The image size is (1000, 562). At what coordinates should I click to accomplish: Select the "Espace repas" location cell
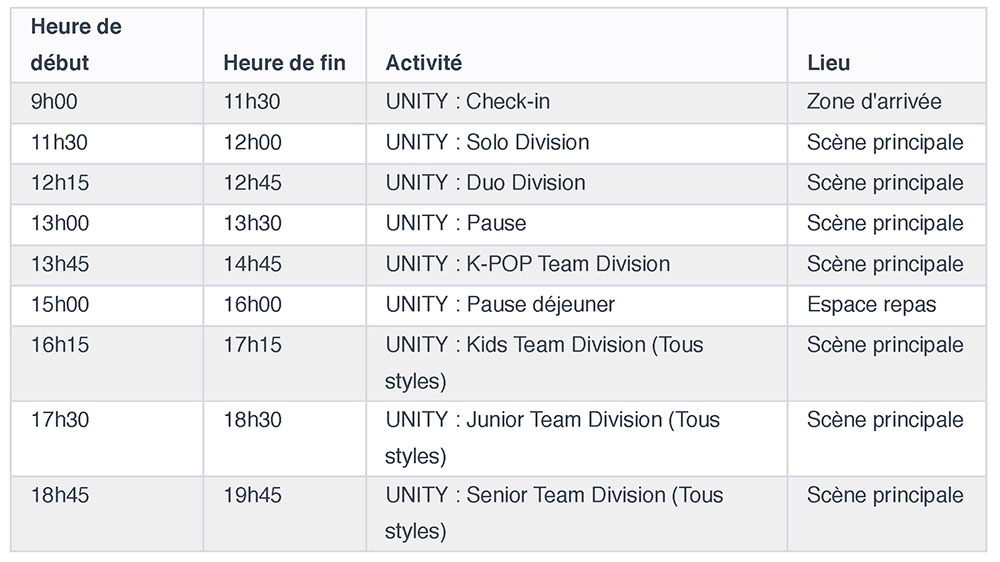pos(871,304)
